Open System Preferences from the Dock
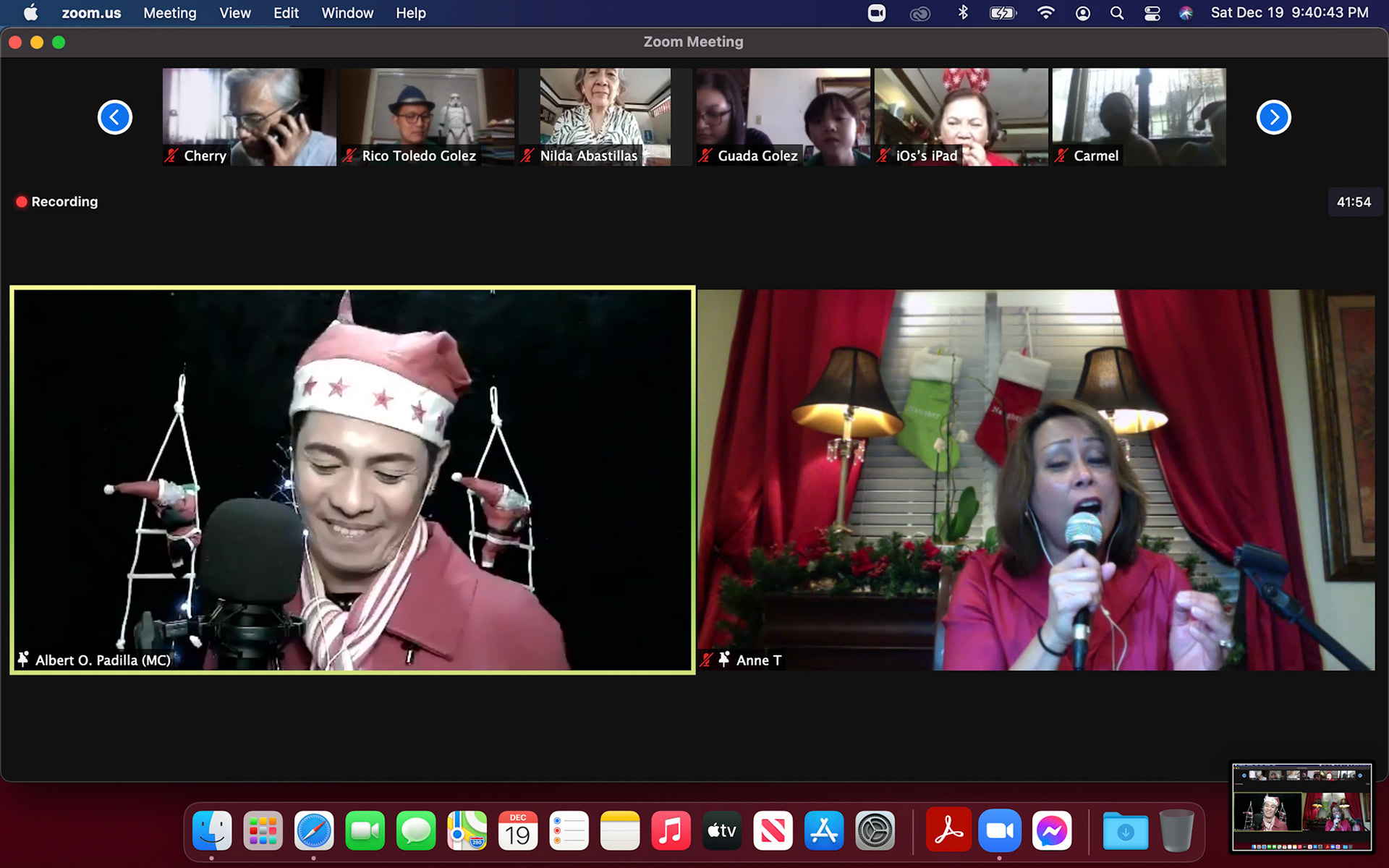This screenshot has width=1389, height=868. click(875, 830)
